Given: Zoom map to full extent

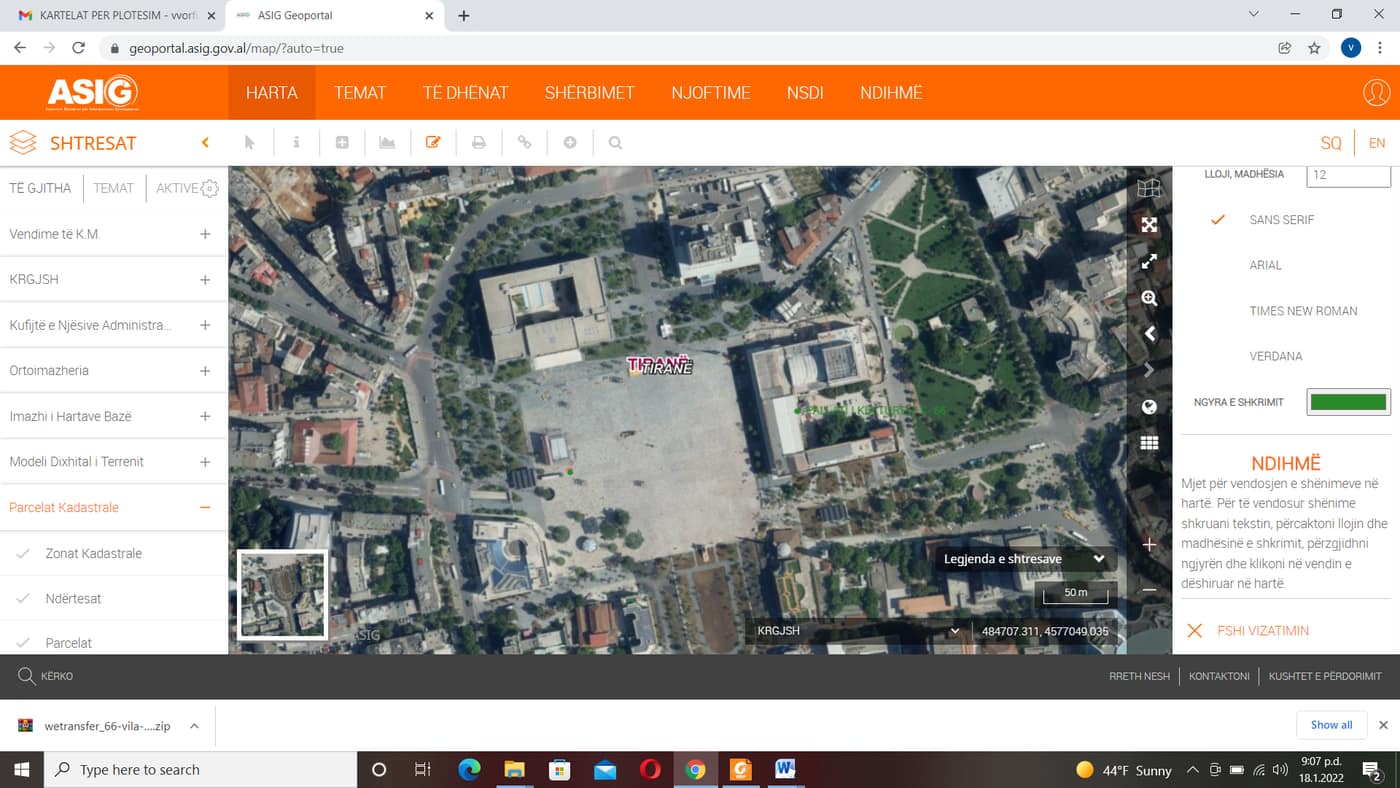Looking at the screenshot, I should pos(1149,225).
